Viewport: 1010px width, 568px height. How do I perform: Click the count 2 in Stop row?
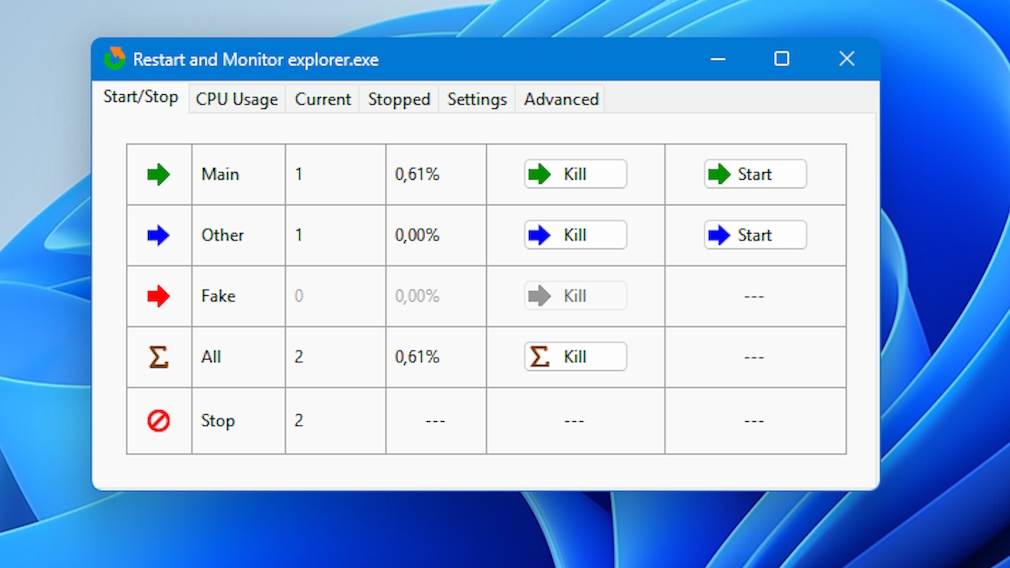[299, 421]
